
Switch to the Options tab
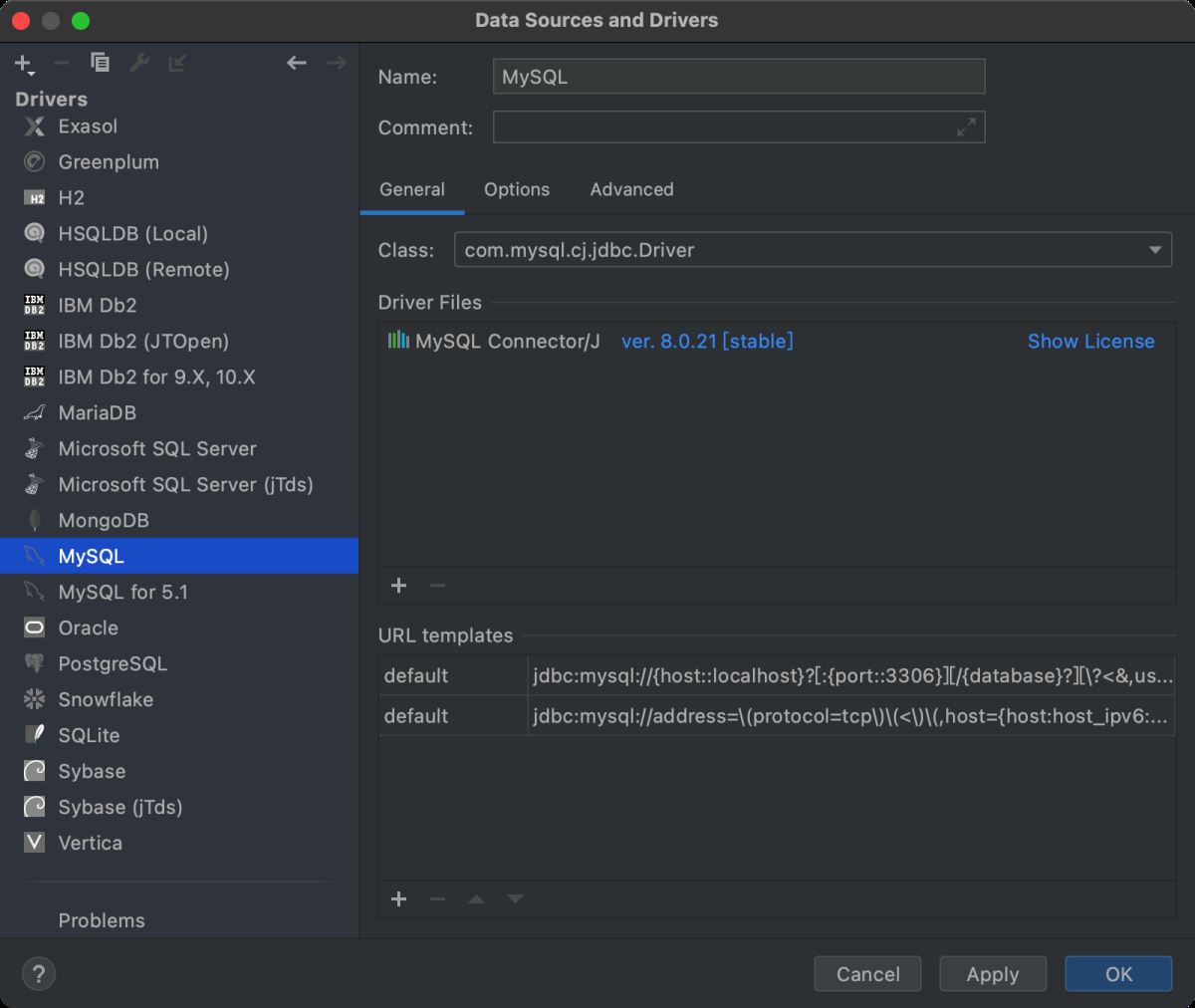[517, 189]
